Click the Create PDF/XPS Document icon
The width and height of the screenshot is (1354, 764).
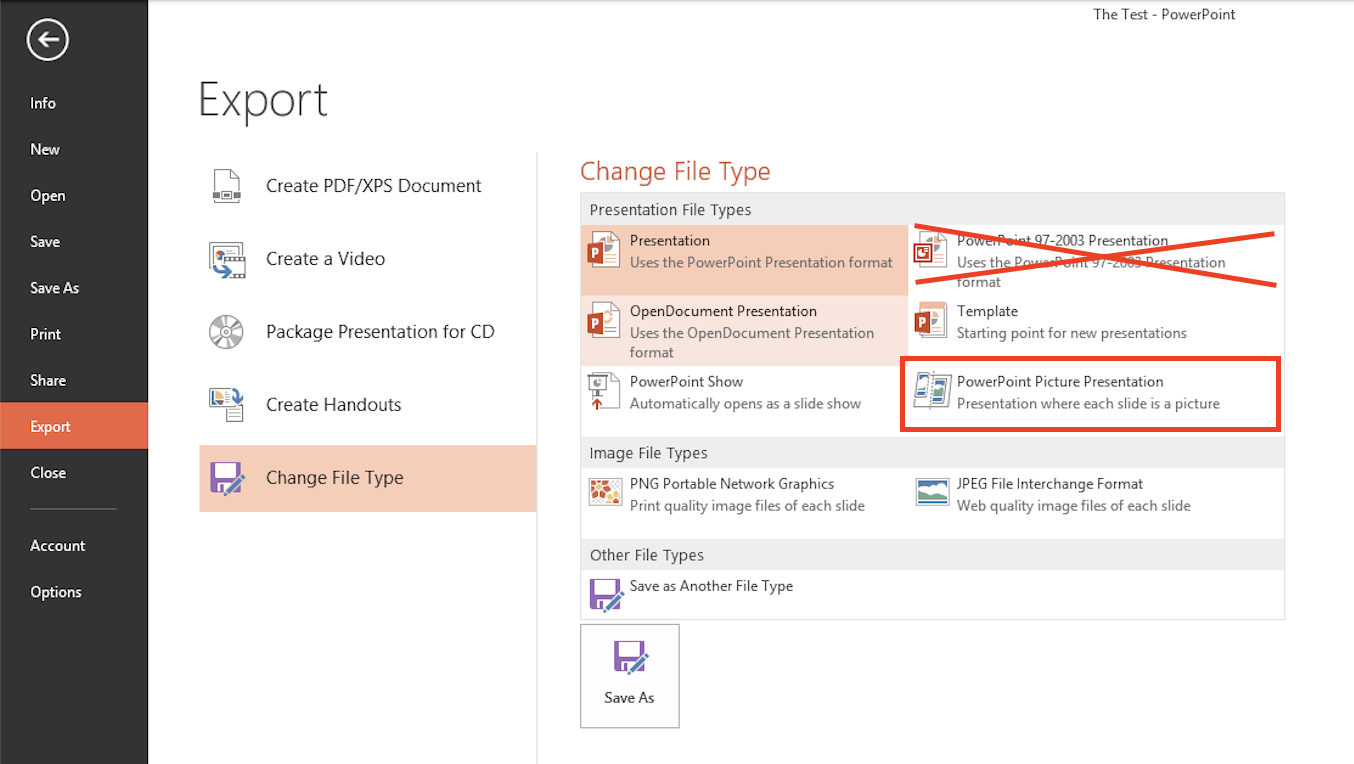(226, 186)
